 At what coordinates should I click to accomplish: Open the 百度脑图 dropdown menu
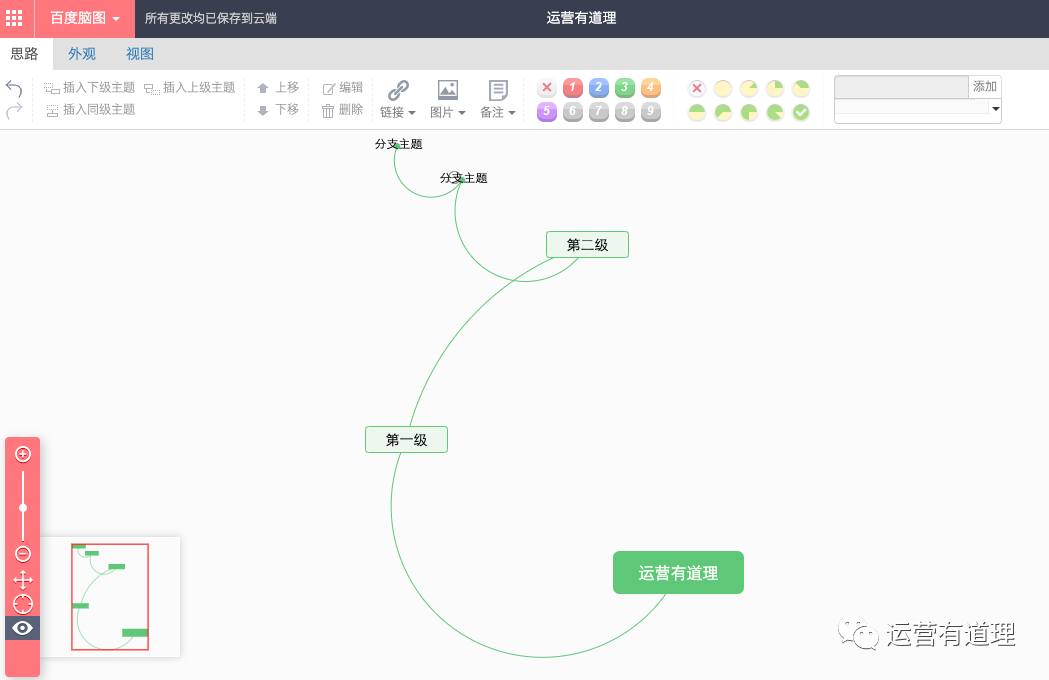coord(85,18)
